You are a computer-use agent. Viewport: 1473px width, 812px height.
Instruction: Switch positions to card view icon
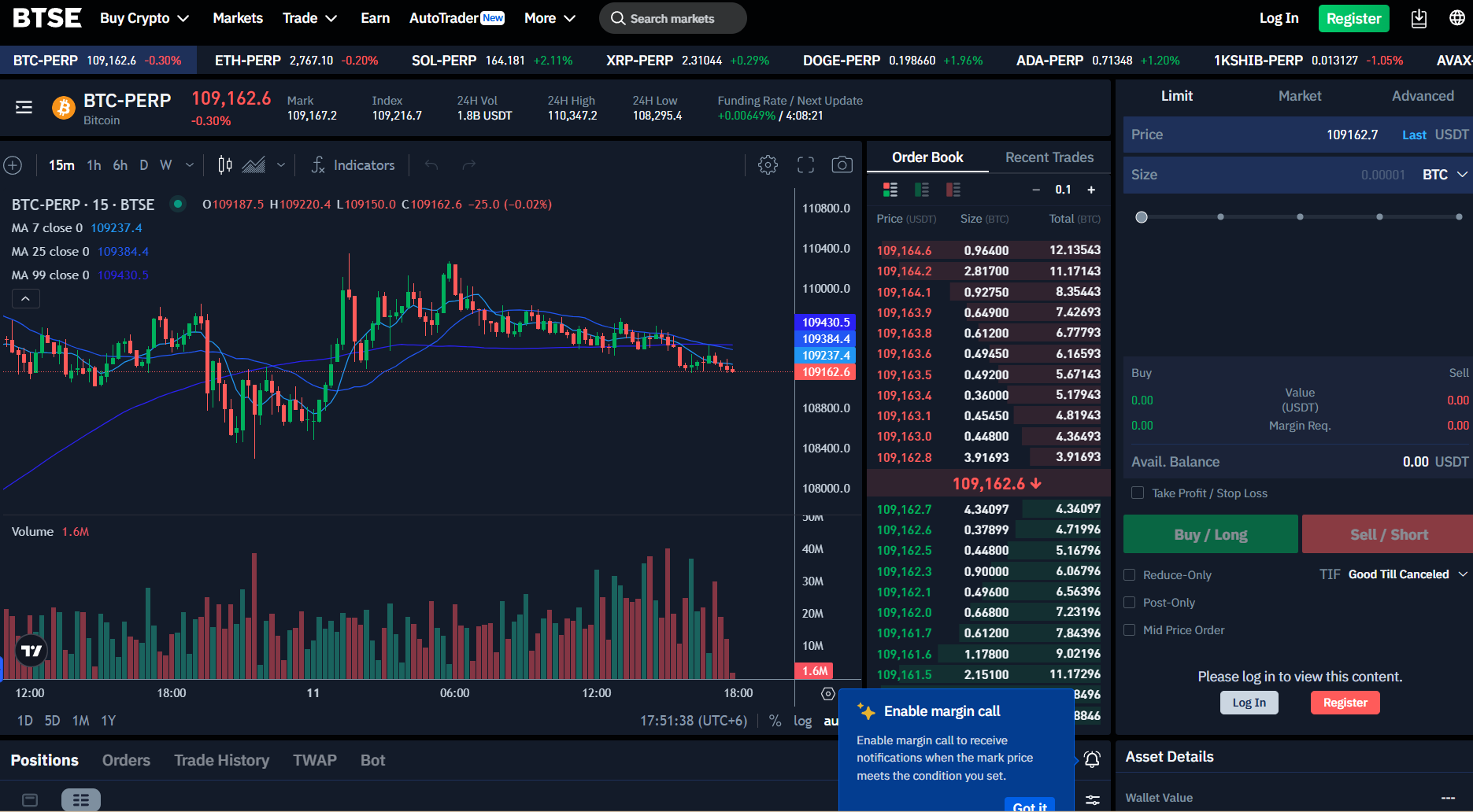(x=30, y=800)
